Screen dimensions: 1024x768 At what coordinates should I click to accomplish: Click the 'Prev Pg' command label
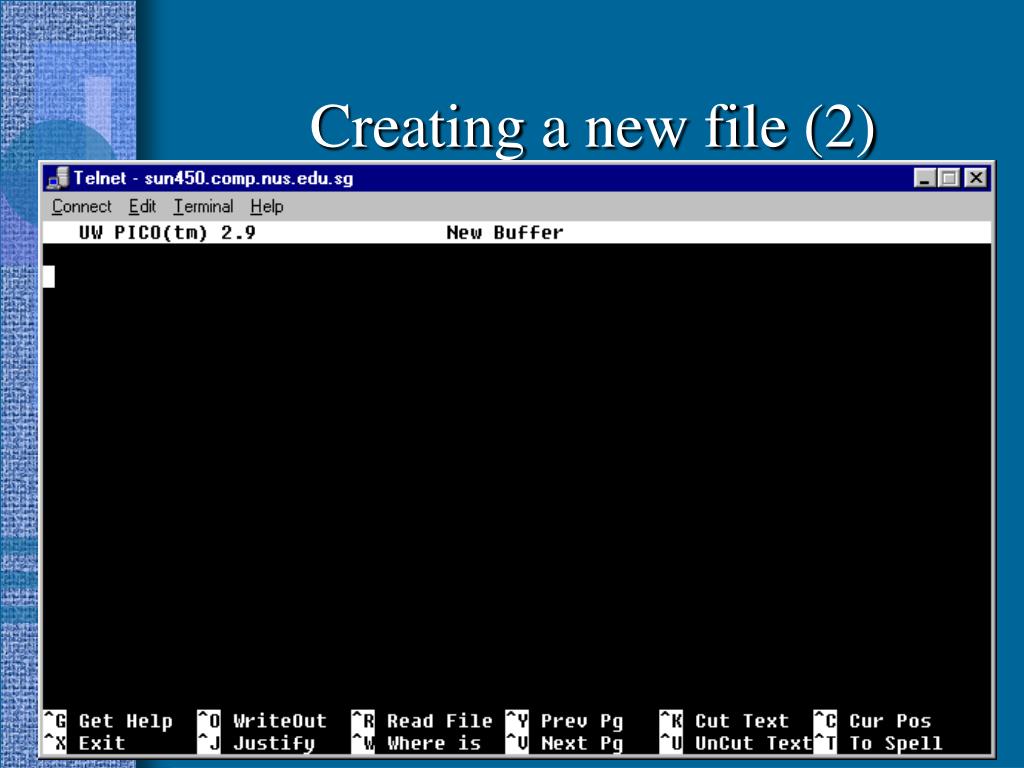[x=582, y=721]
